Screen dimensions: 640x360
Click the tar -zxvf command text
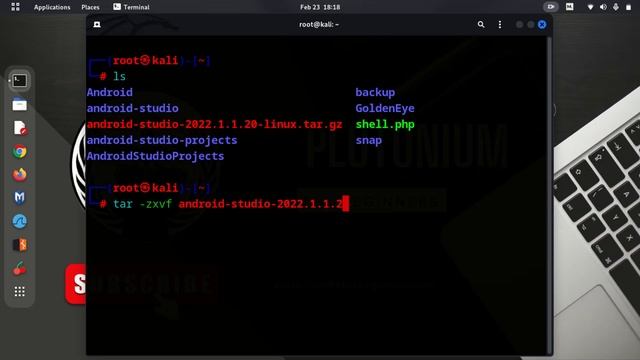(142, 204)
